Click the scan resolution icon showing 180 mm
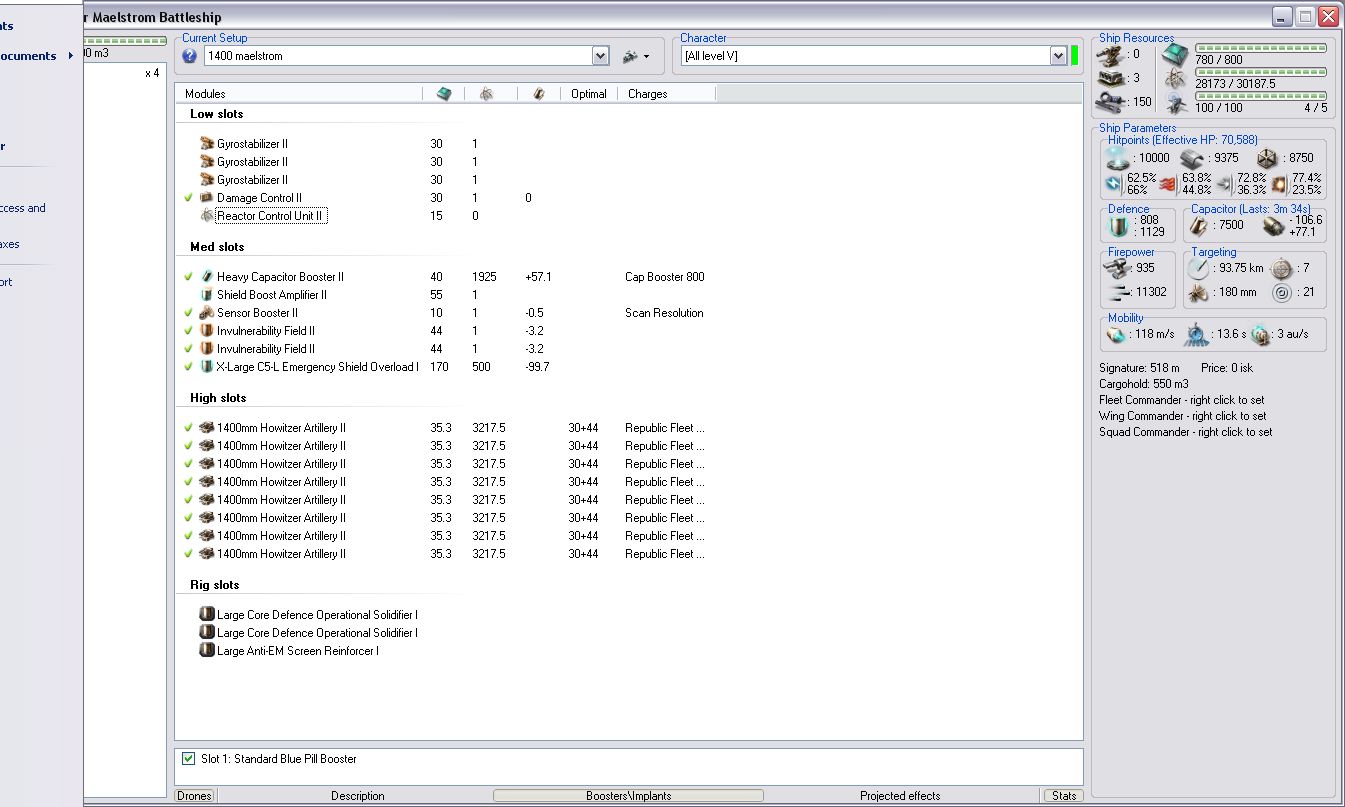 click(x=1198, y=293)
